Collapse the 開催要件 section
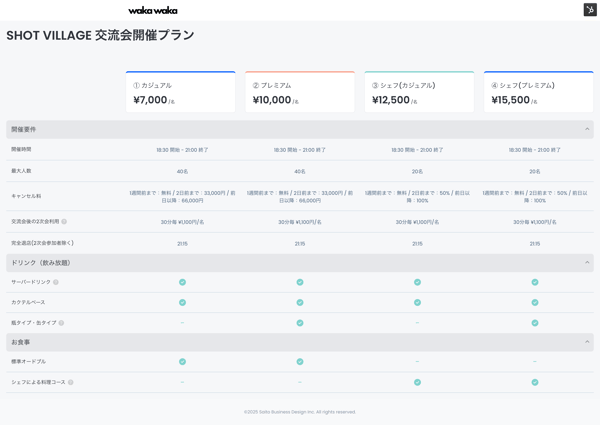This screenshot has height=425, width=600. [x=587, y=129]
